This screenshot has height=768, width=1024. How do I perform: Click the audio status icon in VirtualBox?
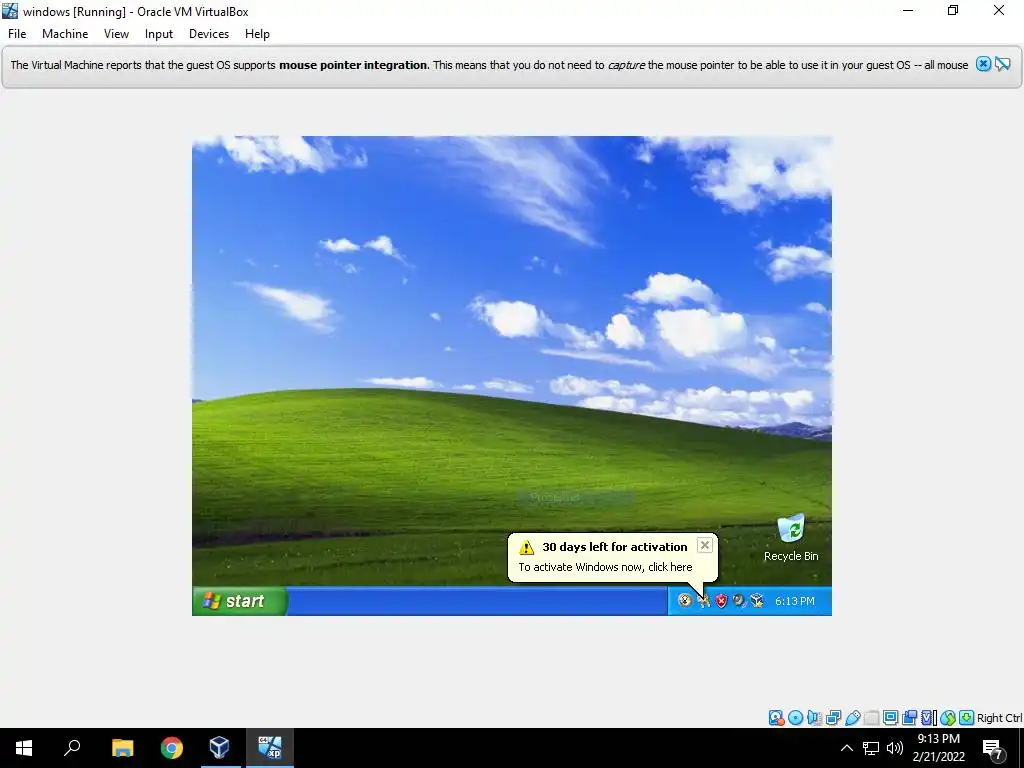coord(814,718)
